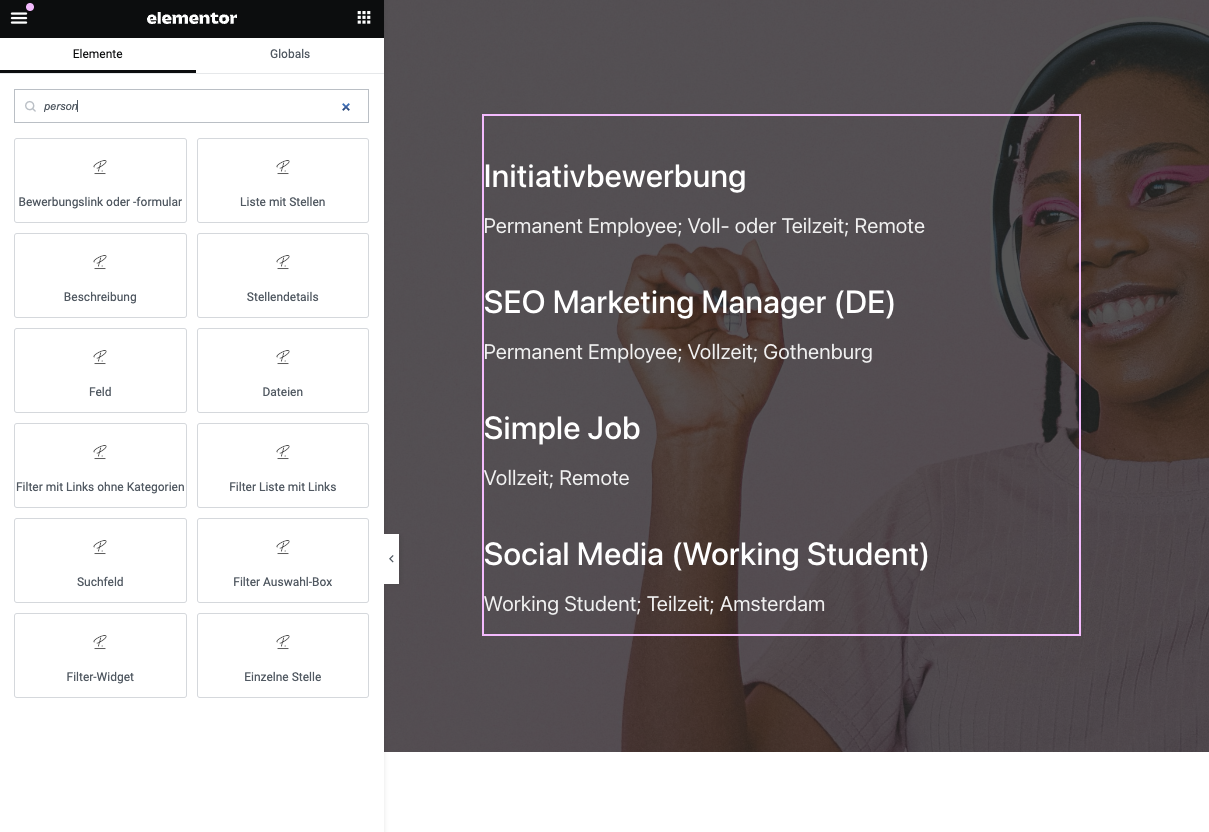Open the Simple Job listing heading
The width and height of the screenshot is (1209, 832).
click(x=562, y=428)
